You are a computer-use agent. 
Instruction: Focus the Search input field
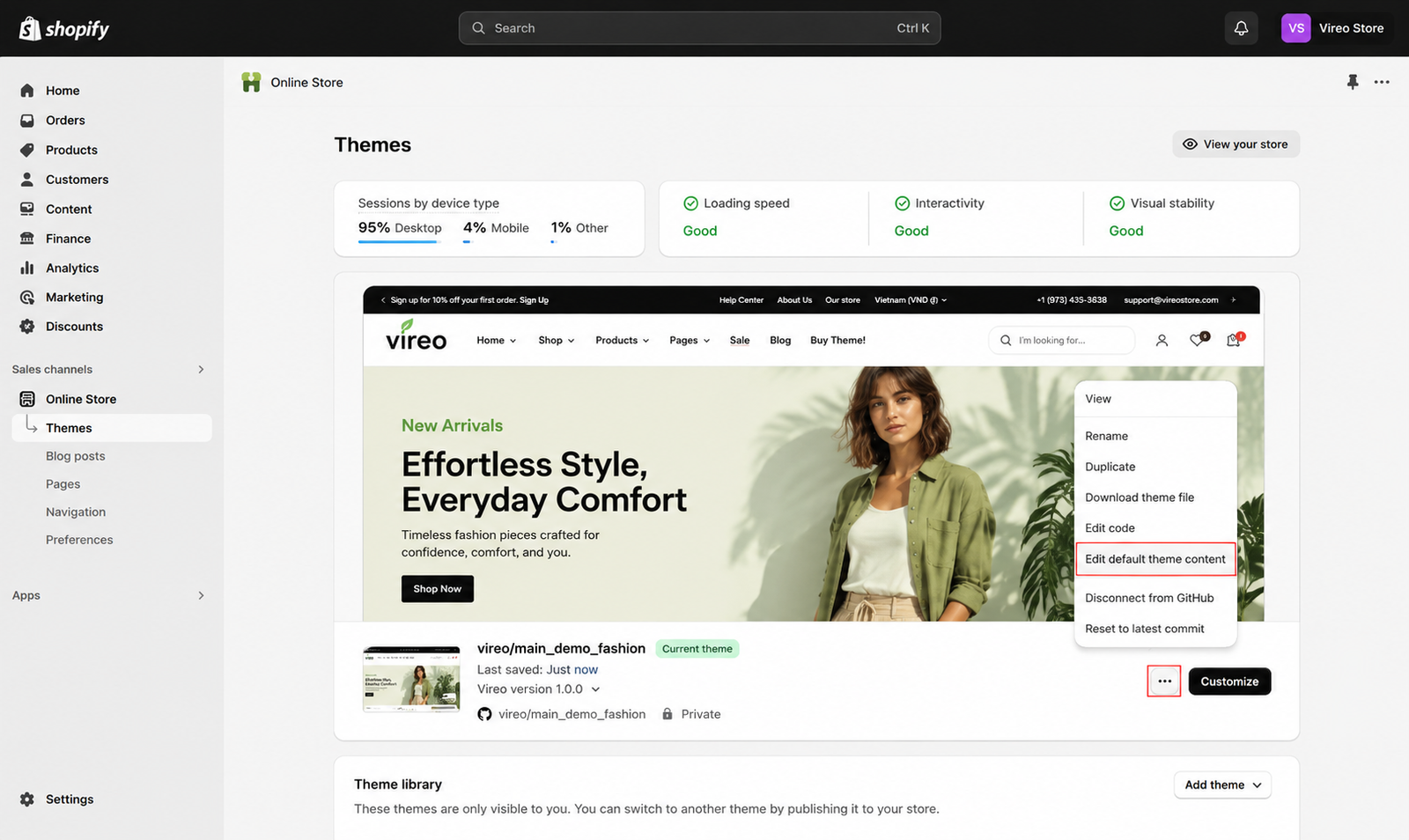tap(699, 28)
